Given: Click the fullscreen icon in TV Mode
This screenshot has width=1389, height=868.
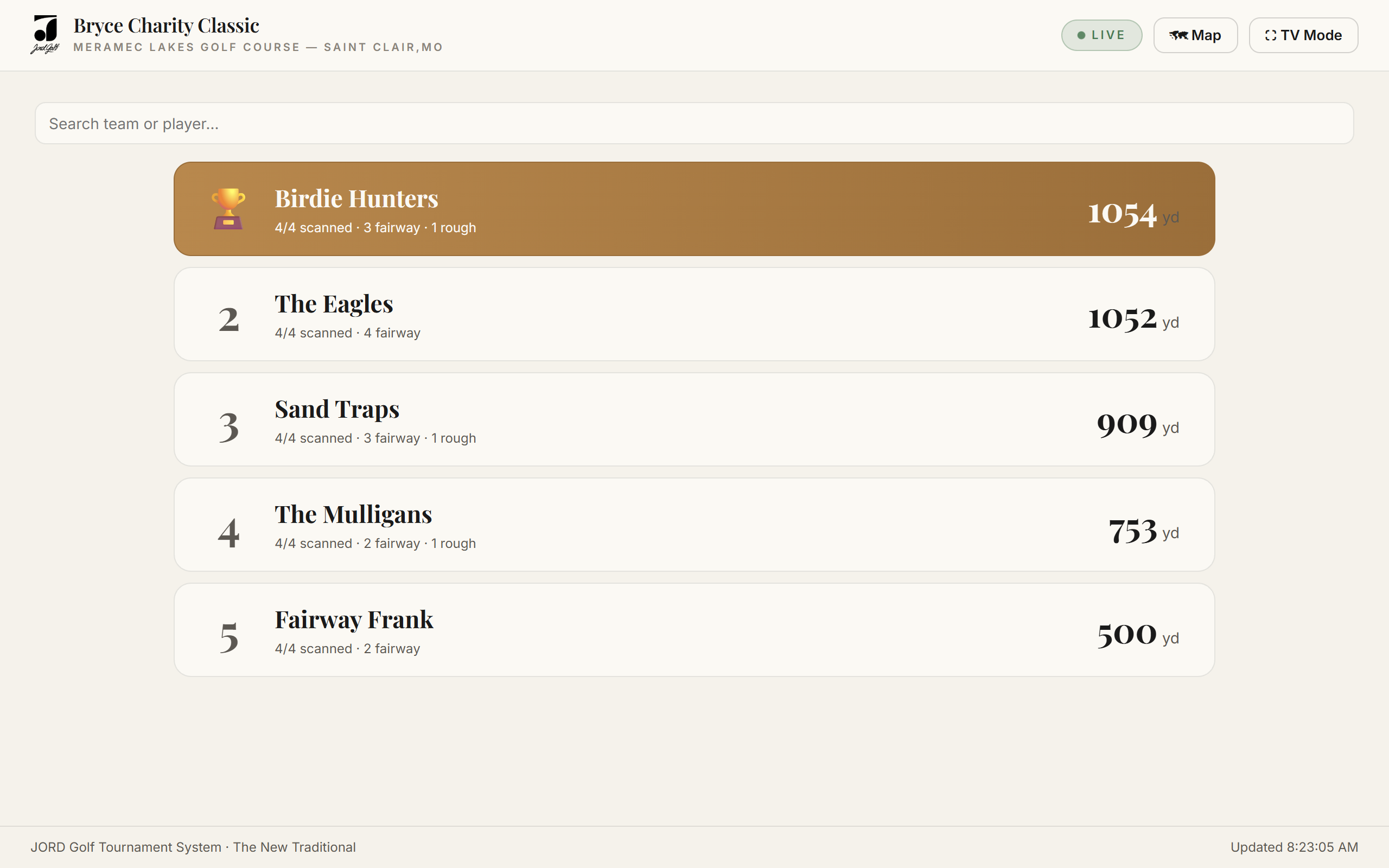Looking at the screenshot, I should [x=1270, y=36].
